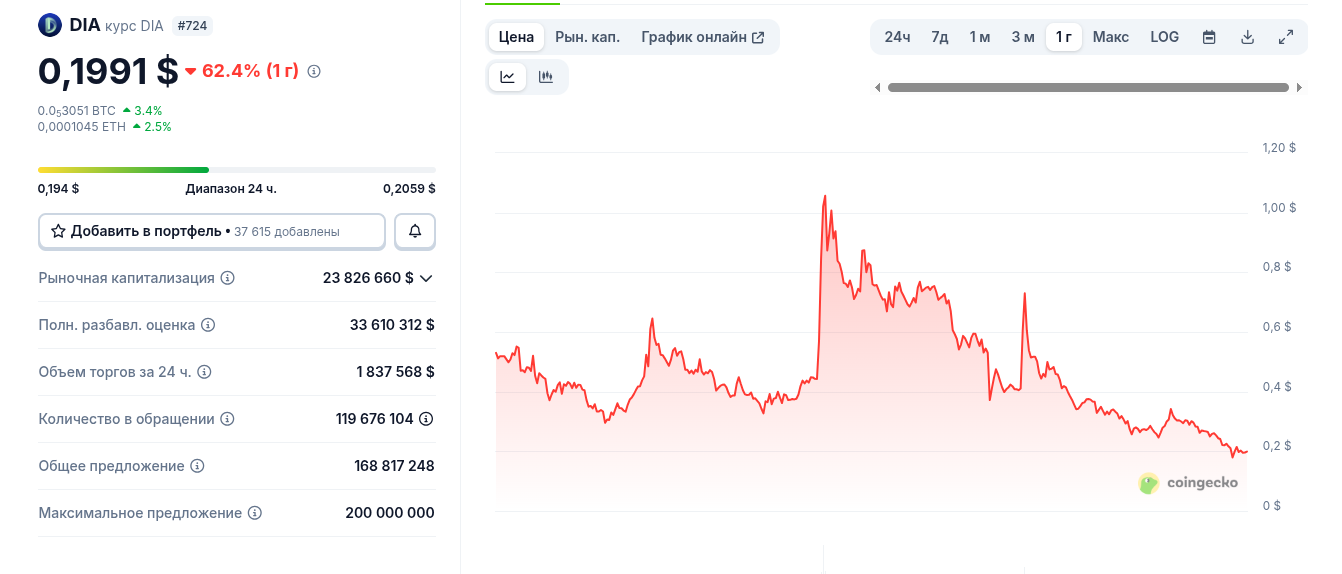
Task: Toggle the LOG scale option
Action: (x=1164, y=37)
